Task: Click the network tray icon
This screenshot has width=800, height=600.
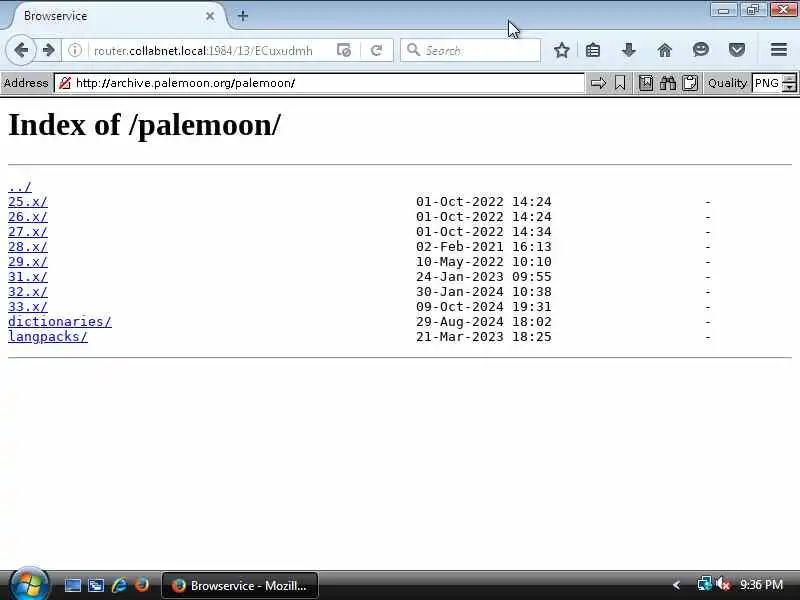Action: [x=704, y=584]
